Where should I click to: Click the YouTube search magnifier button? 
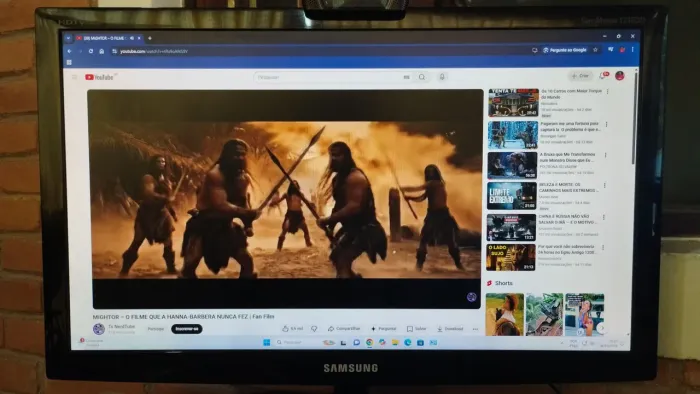point(422,77)
